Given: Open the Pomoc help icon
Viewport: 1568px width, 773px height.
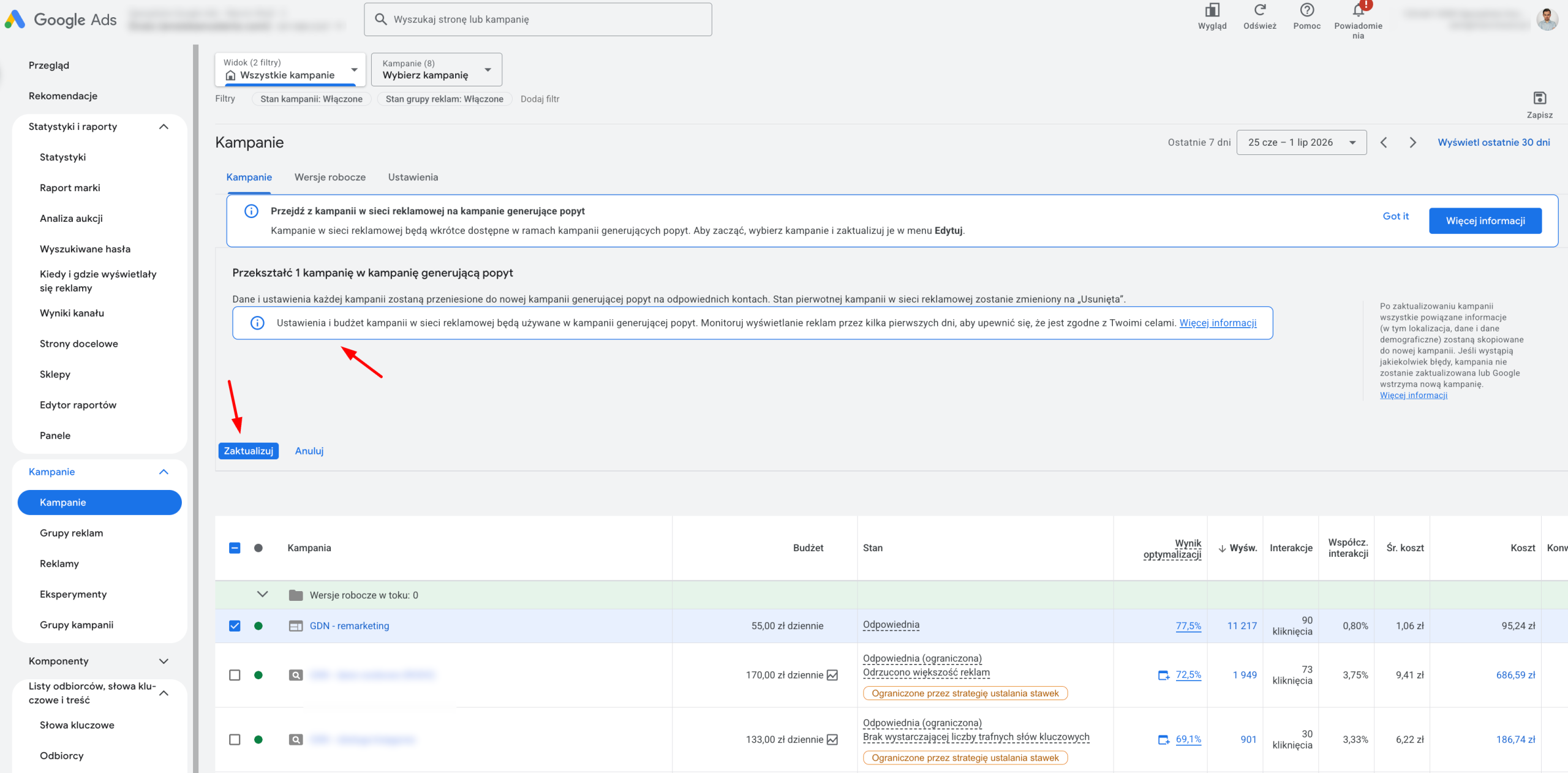Looking at the screenshot, I should coord(1307,10).
